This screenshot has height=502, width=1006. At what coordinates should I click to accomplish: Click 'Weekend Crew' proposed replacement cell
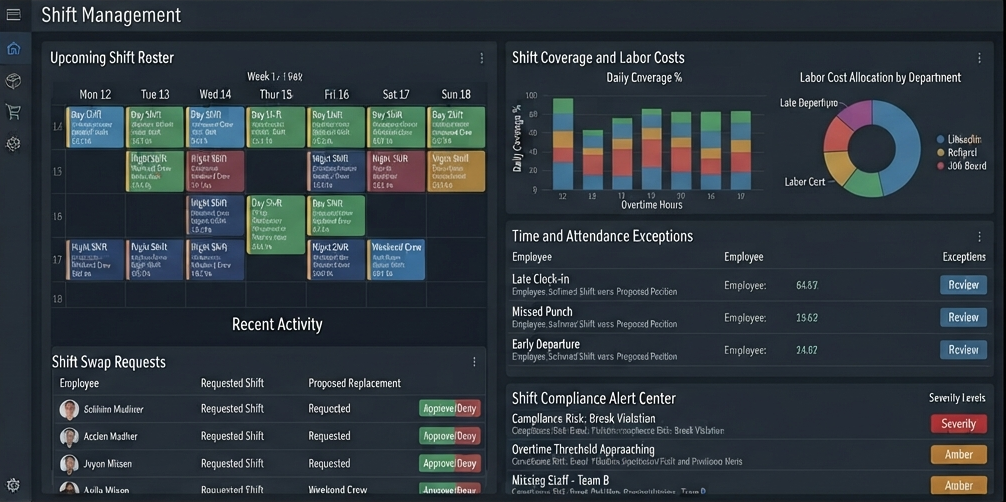pyautogui.click(x=337, y=490)
